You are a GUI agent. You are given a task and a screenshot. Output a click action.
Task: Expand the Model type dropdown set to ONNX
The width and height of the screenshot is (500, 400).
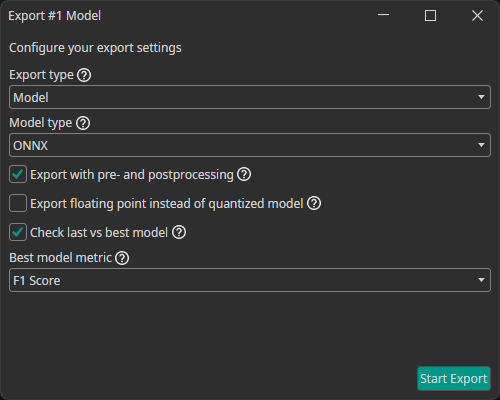250,145
